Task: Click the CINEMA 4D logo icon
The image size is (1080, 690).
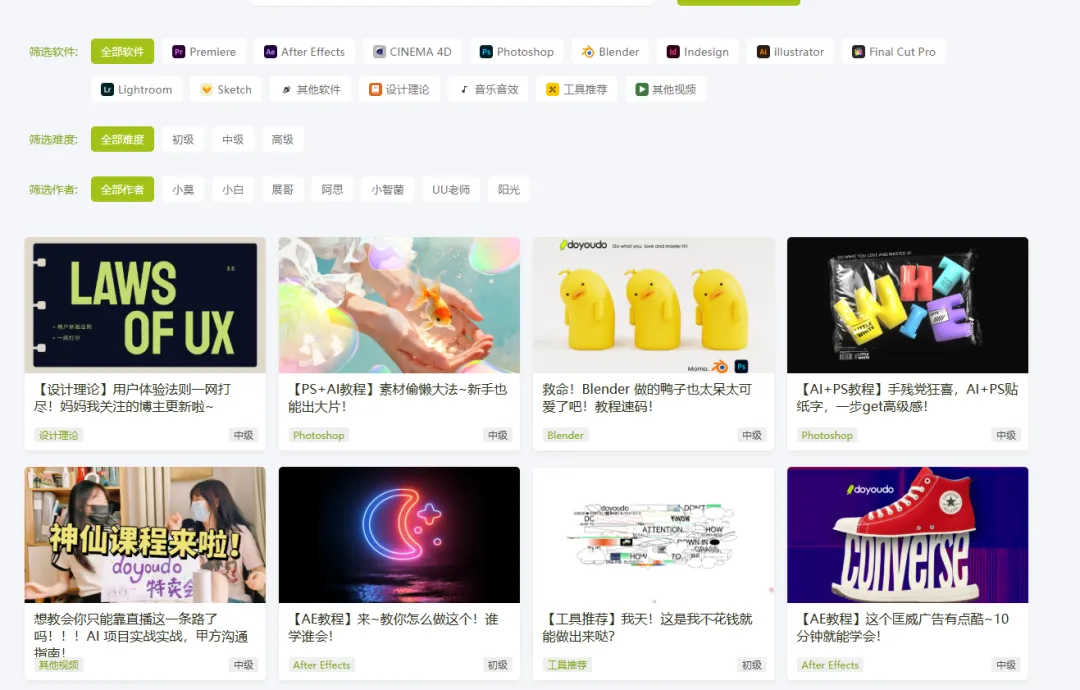Action: tap(379, 52)
